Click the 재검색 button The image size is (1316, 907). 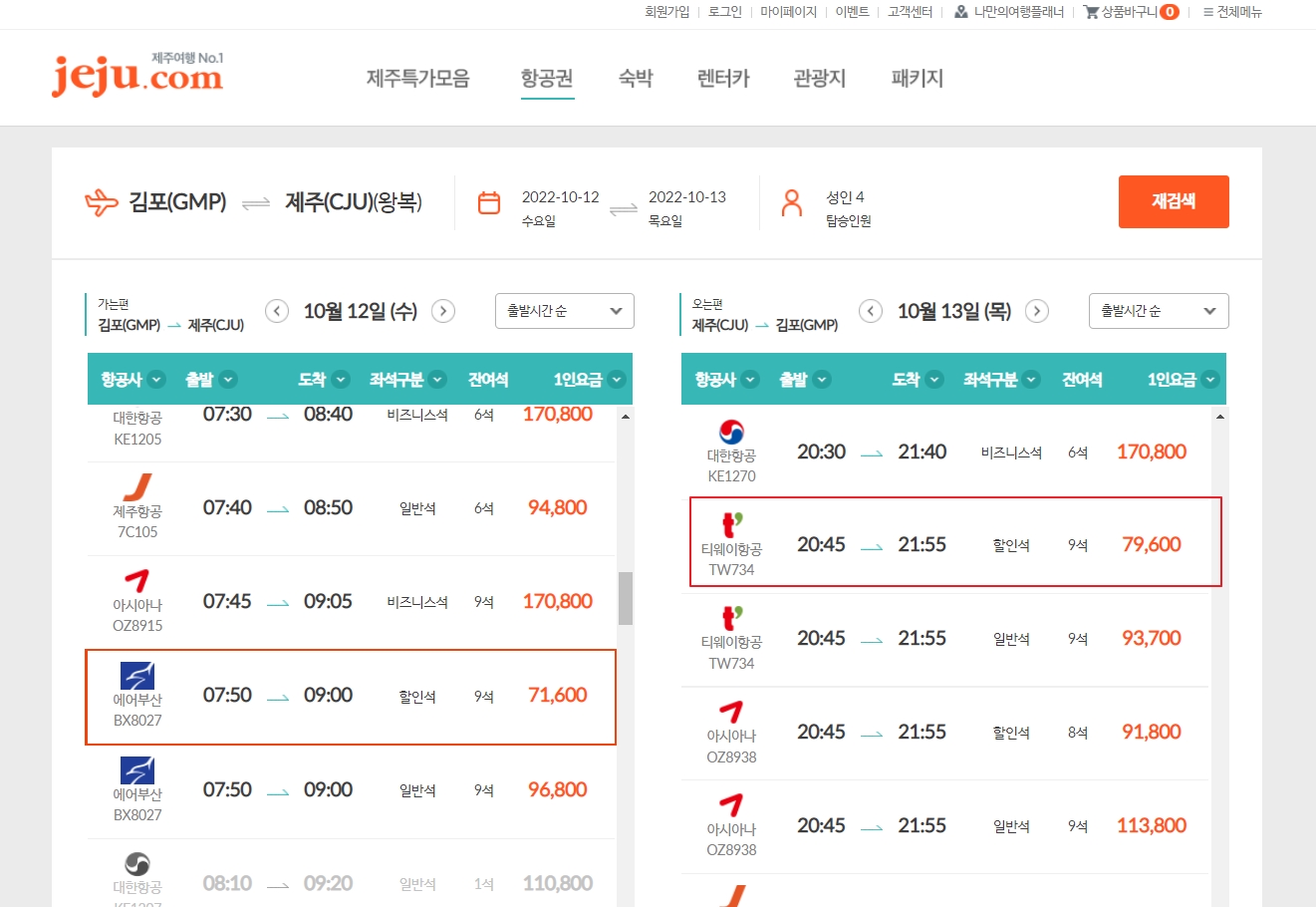pos(1174,201)
